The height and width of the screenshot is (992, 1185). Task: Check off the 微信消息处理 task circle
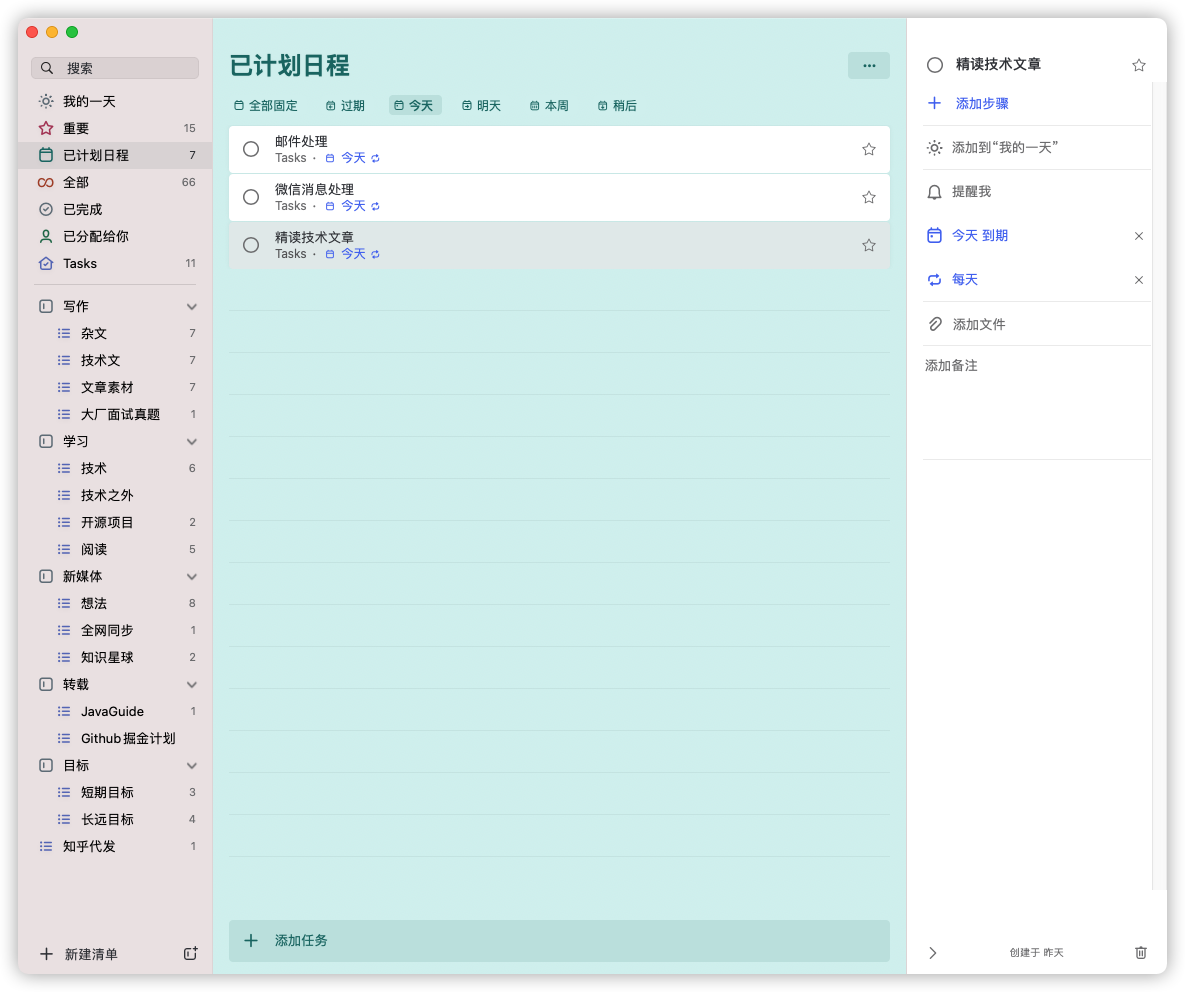click(251, 197)
